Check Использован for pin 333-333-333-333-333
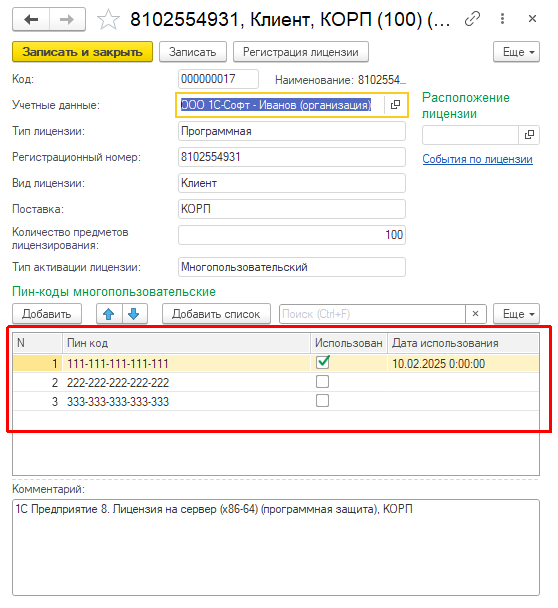 click(x=322, y=401)
